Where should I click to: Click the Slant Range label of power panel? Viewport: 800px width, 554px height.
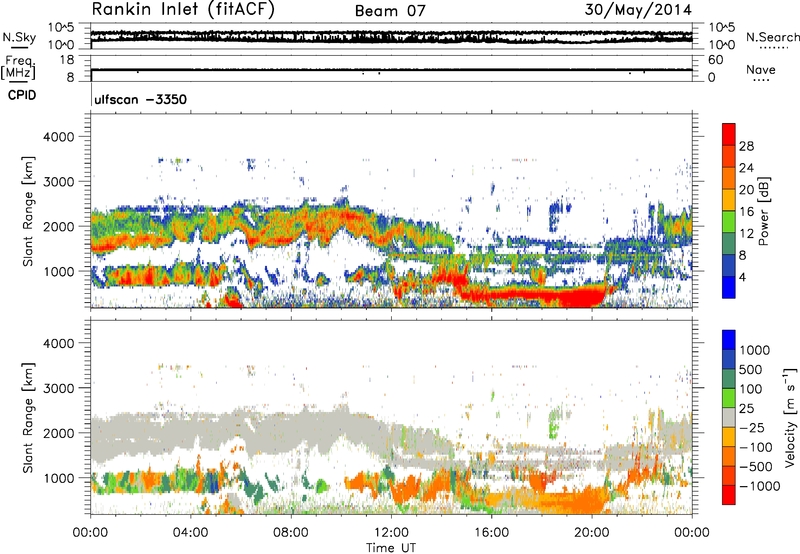tap(28, 211)
